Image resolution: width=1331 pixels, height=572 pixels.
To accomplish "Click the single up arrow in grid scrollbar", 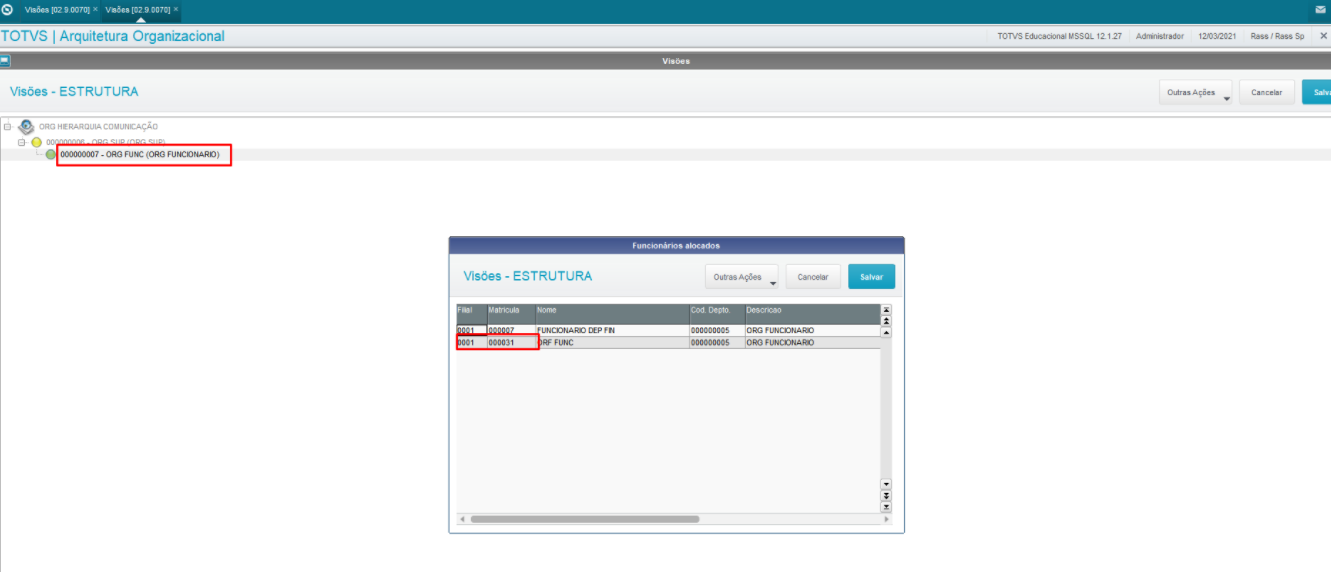I will (x=886, y=332).
